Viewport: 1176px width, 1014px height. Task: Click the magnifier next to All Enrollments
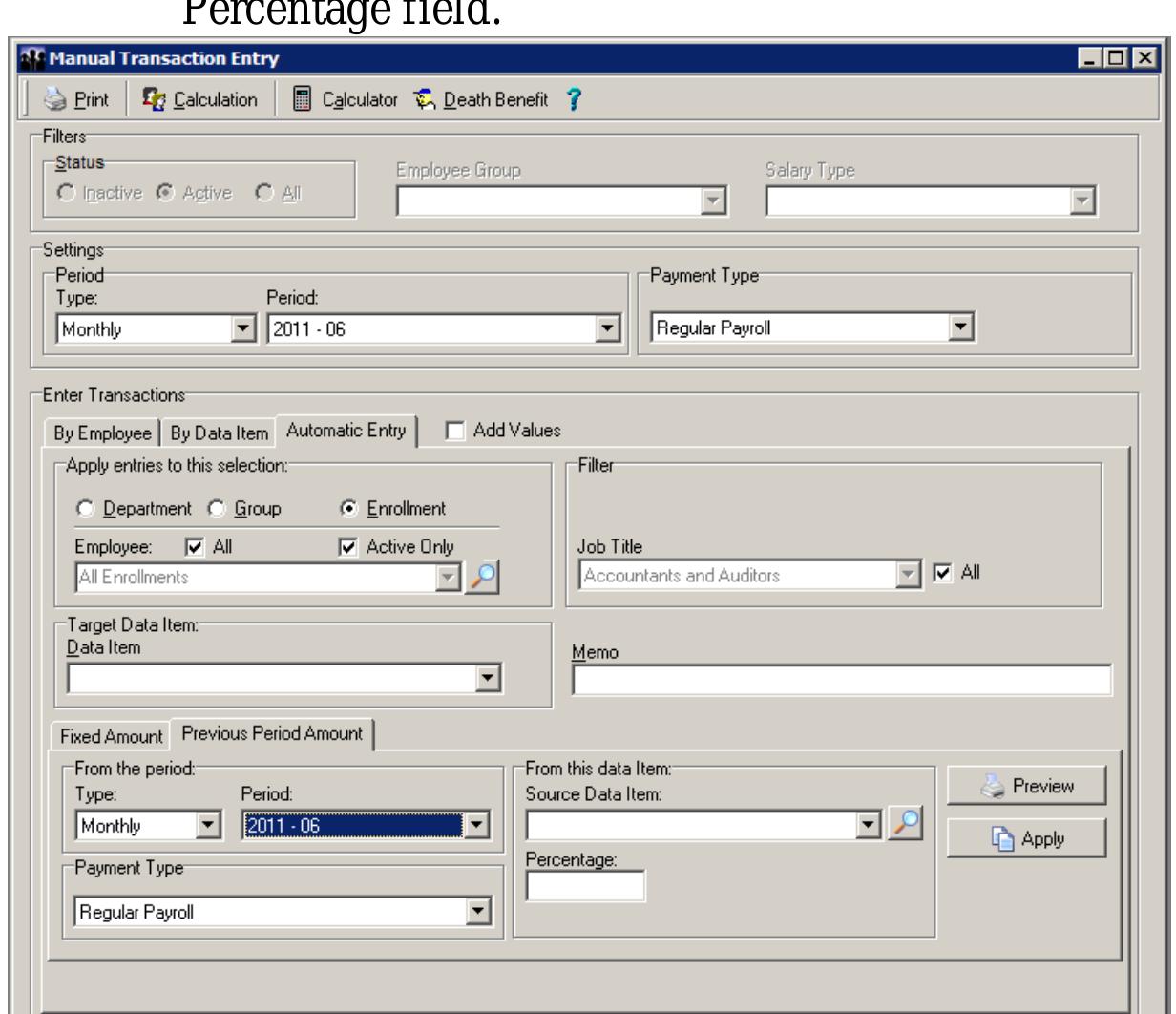482,577
